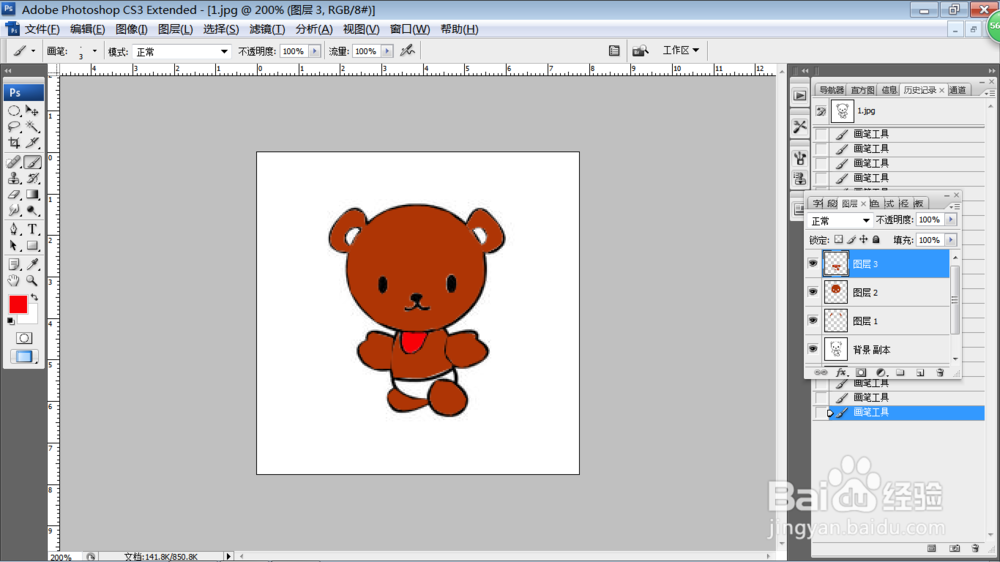Select the Clone Stamp tool
The height and width of the screenshot is (562, 1000).
(14, 179)
